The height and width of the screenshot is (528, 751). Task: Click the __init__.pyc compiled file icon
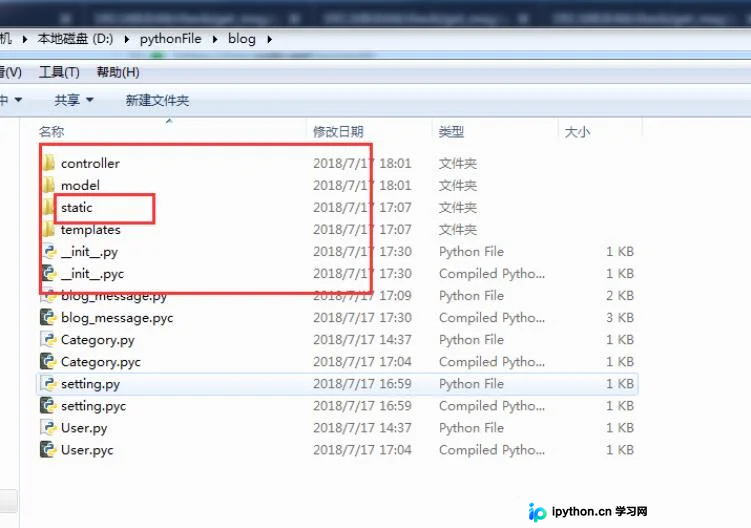pyautogui.click(x=49, y=274)
